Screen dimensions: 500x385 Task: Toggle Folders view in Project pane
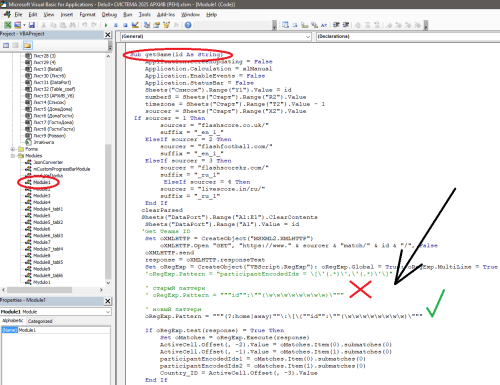click(x=27, y=45)
